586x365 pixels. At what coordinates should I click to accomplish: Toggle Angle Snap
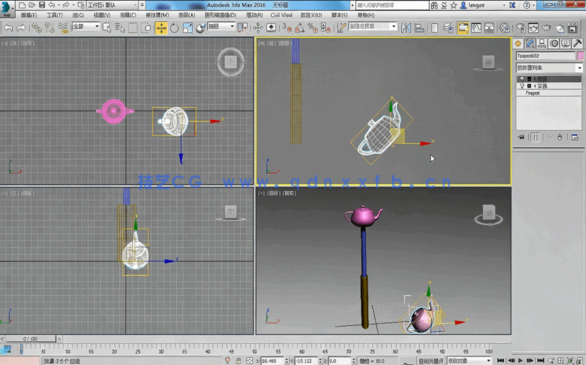(300, 28)
